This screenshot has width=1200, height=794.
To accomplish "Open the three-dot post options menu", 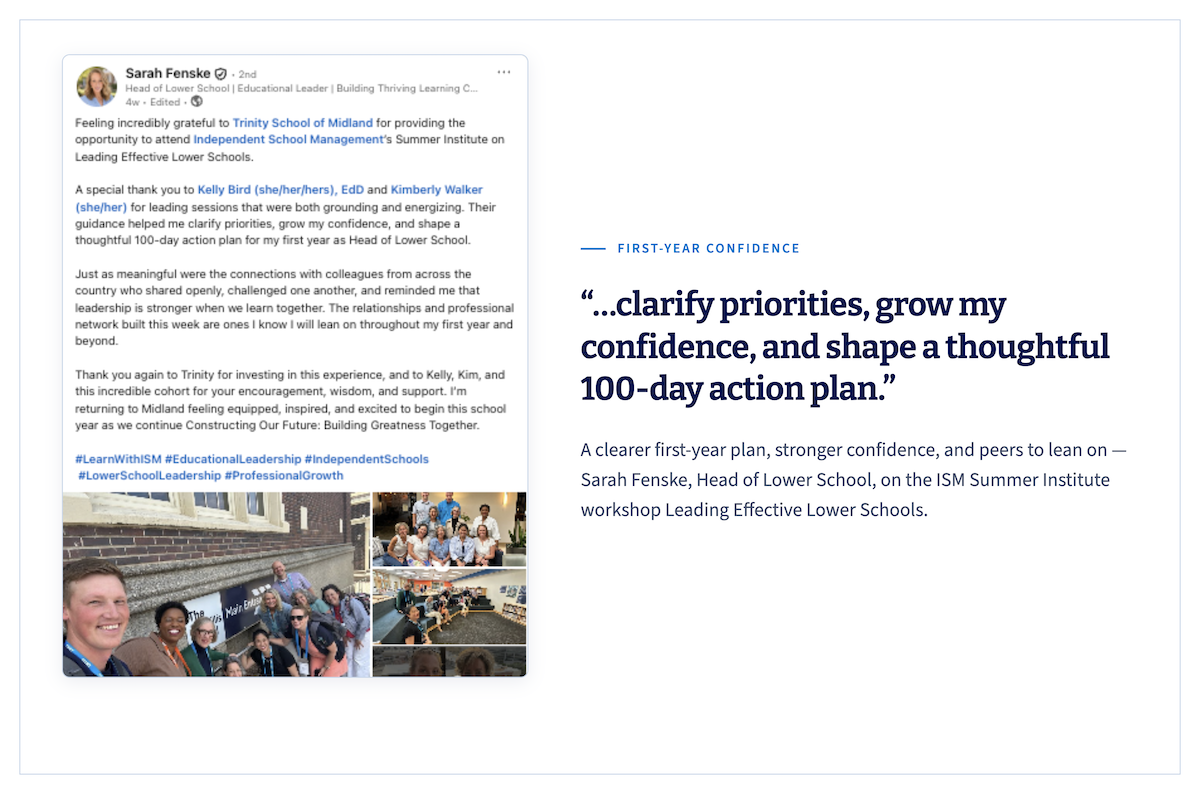I will (504, 72).
